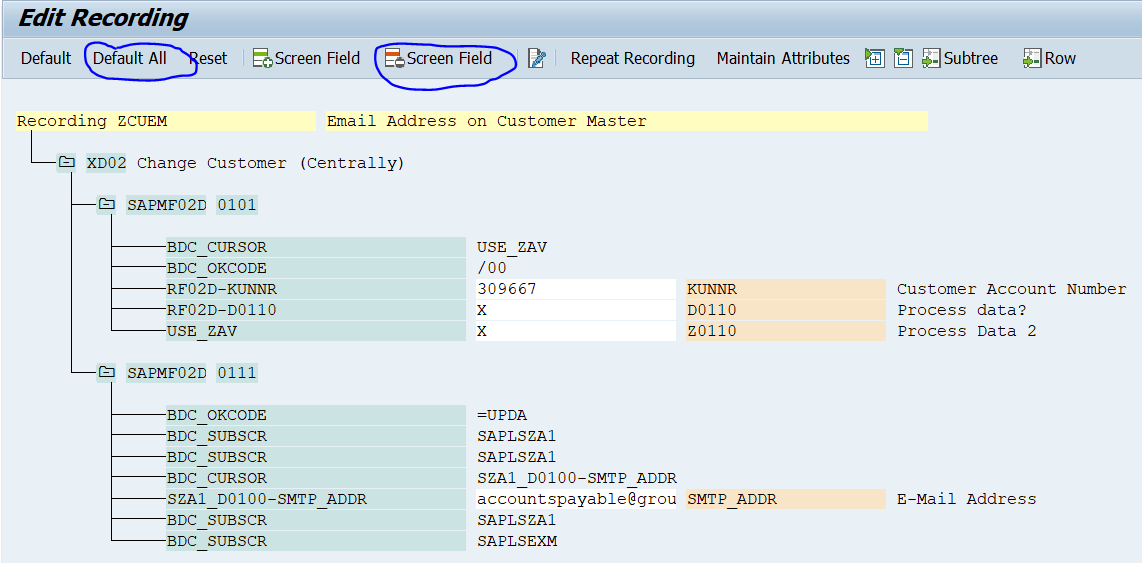Click the X value field for RF02D-D0110
1142x563 pixels.
click(x=575, y=310)
